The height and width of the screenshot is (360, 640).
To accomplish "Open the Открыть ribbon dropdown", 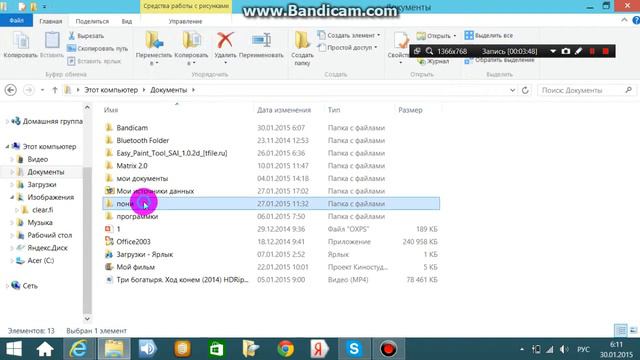I will coord(436,36).
